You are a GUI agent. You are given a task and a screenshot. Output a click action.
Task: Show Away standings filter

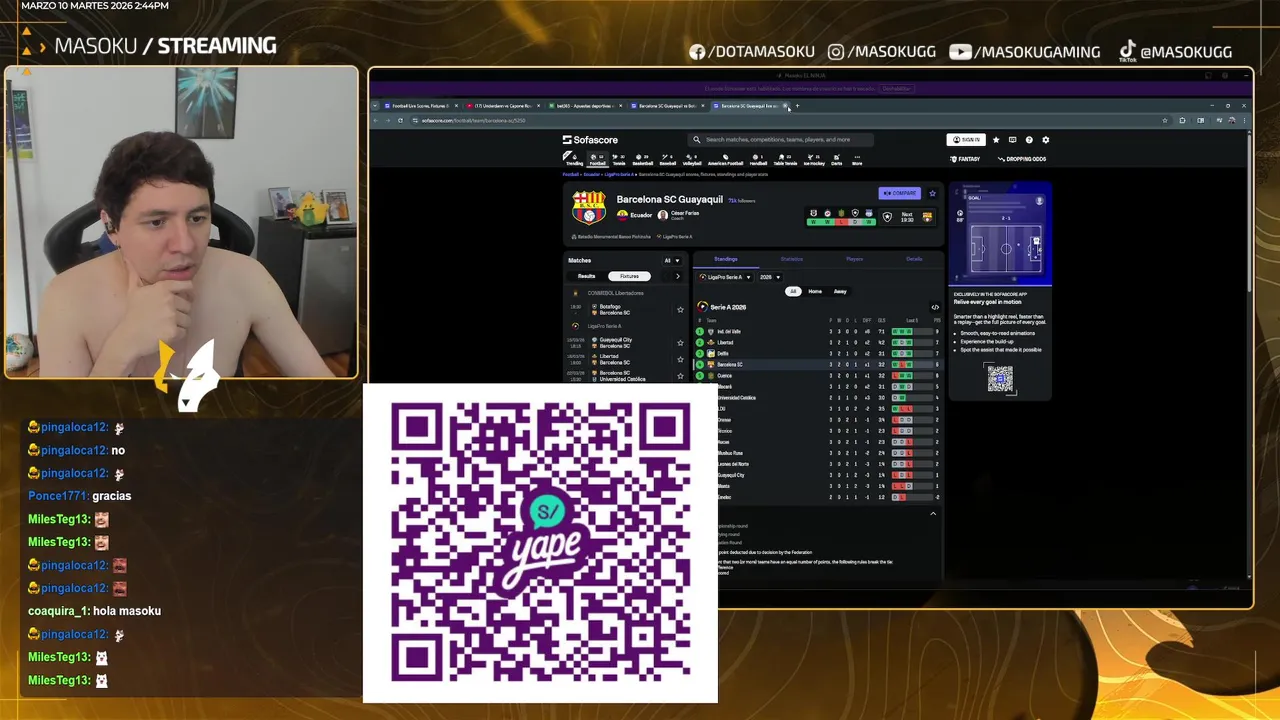840,291
